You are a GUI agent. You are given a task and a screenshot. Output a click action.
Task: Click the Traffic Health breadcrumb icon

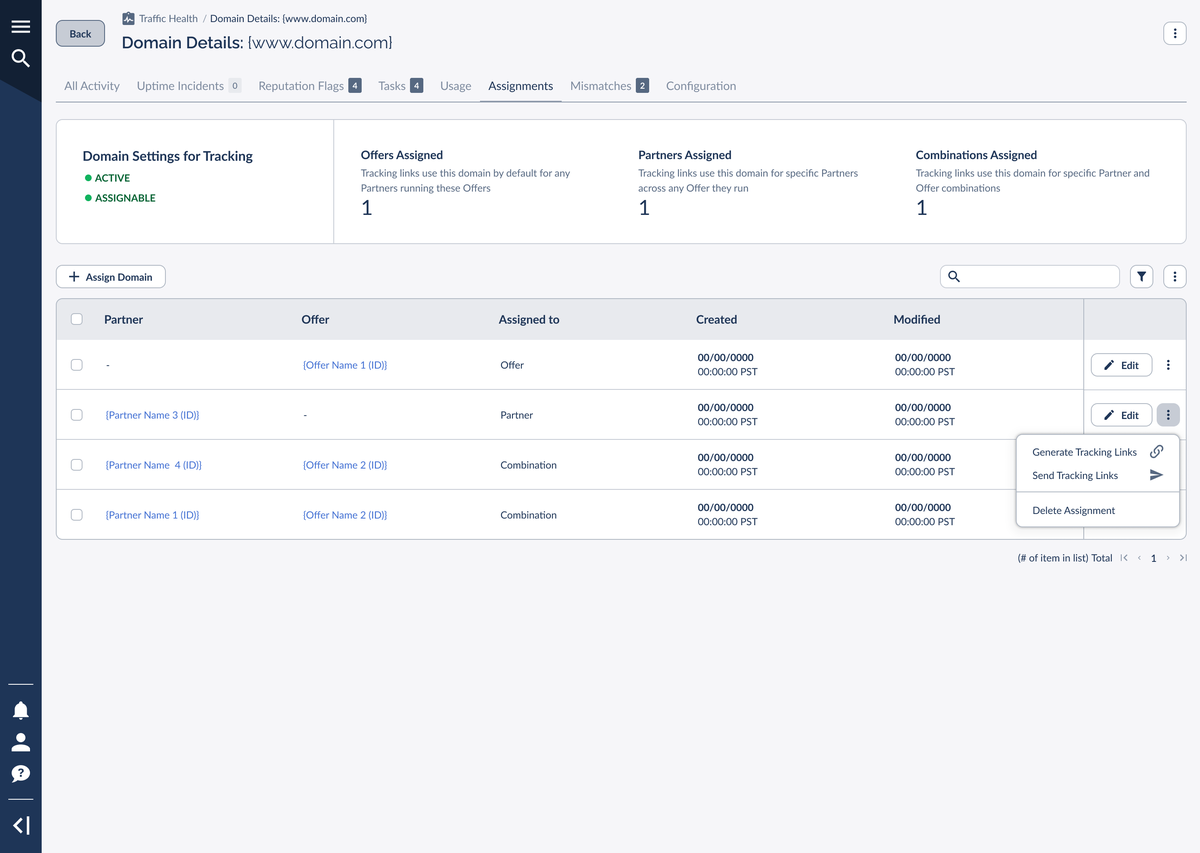click(128, 19)
